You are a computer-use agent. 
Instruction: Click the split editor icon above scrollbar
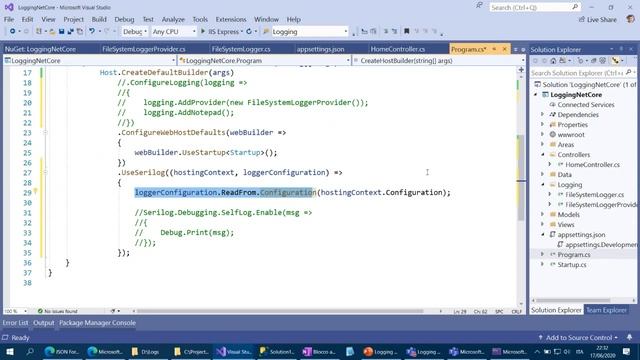pyautogui.click(x=521, y=70)
